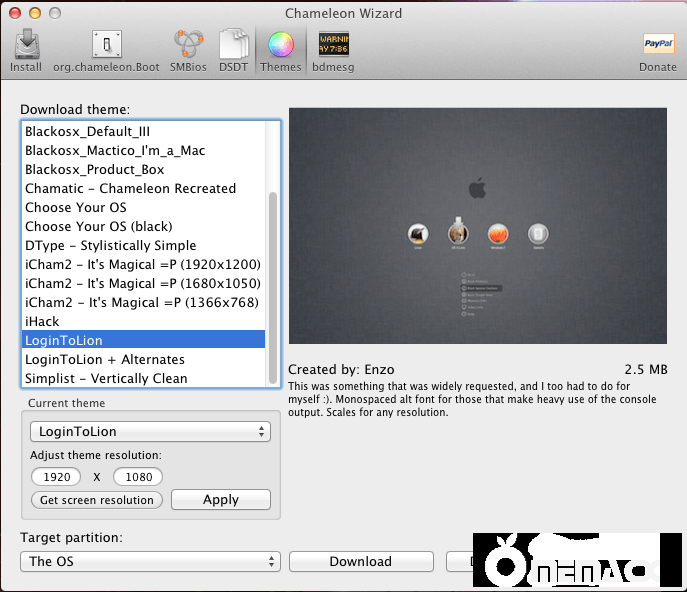
Task: Expand the Current theme dropdown
Action: click(x=150, y=432)
